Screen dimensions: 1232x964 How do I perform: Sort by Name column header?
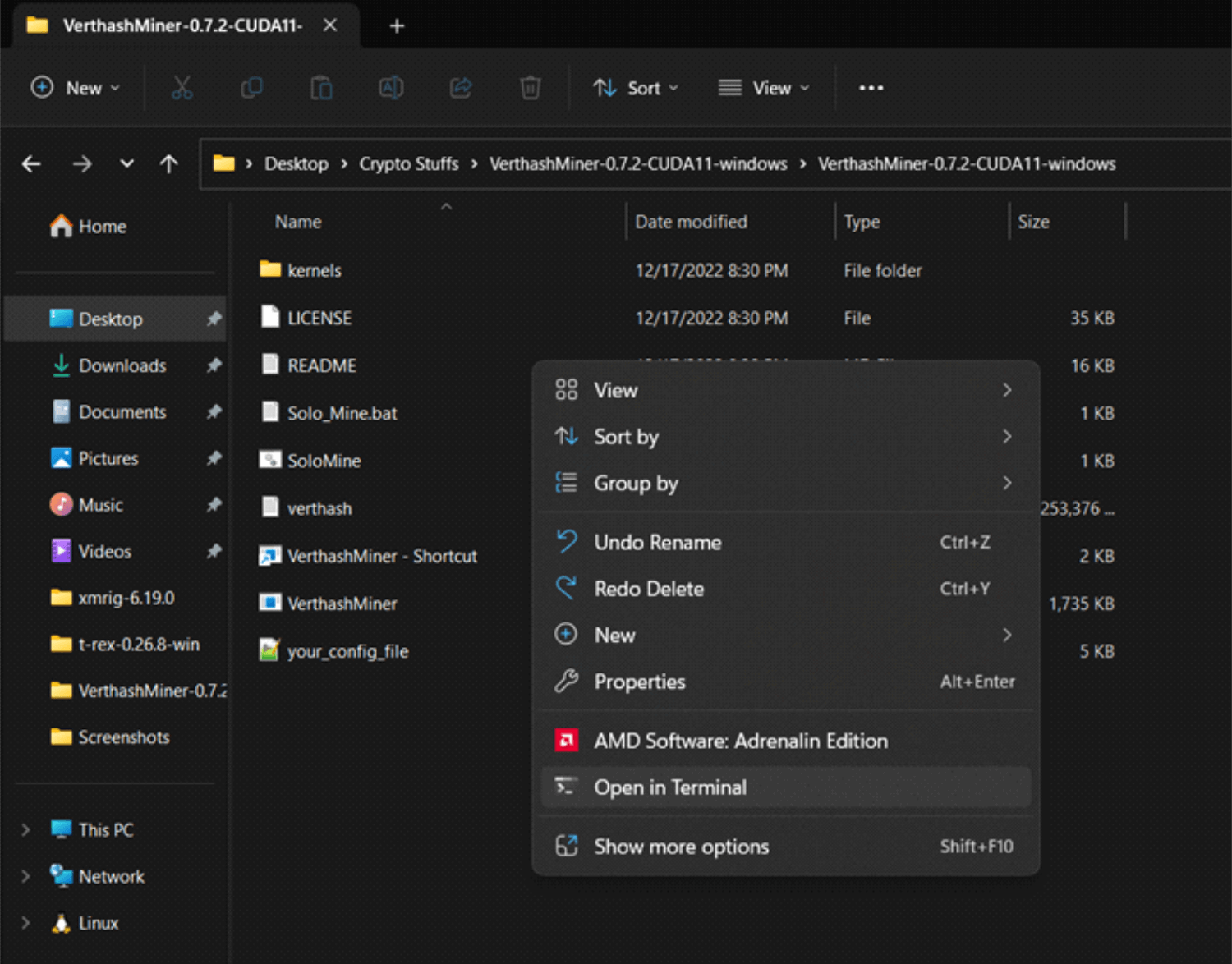click(x=298, y=222)
